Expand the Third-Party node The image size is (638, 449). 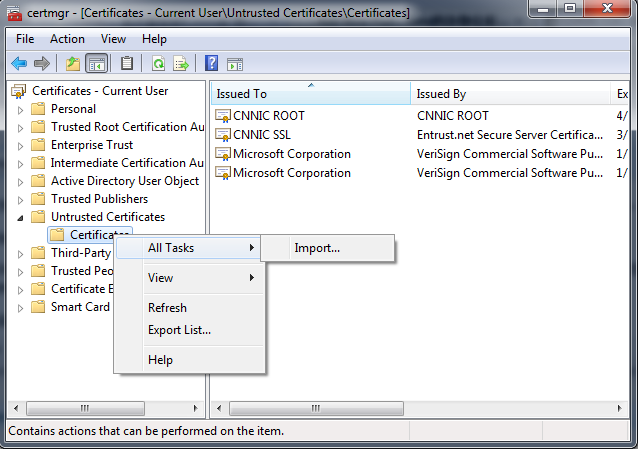click(20, 254)
